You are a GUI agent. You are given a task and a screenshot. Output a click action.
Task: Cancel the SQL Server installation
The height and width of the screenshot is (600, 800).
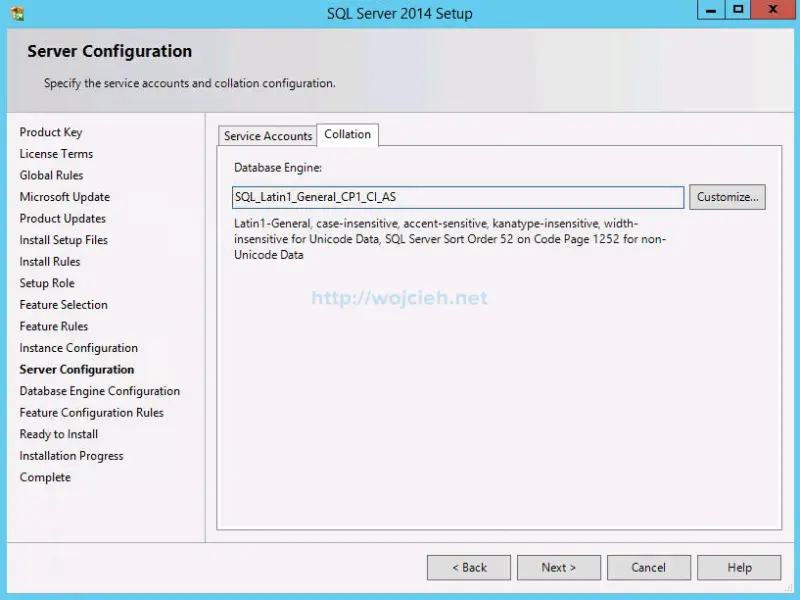coord(648,567)
